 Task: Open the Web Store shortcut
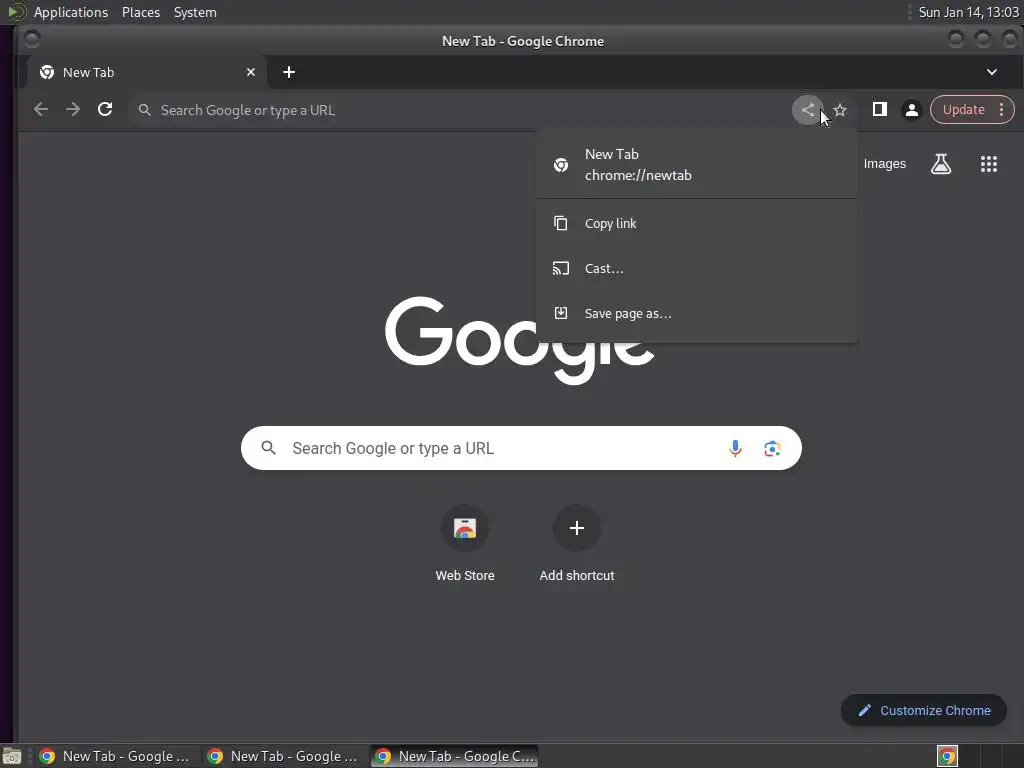point(464,543)
